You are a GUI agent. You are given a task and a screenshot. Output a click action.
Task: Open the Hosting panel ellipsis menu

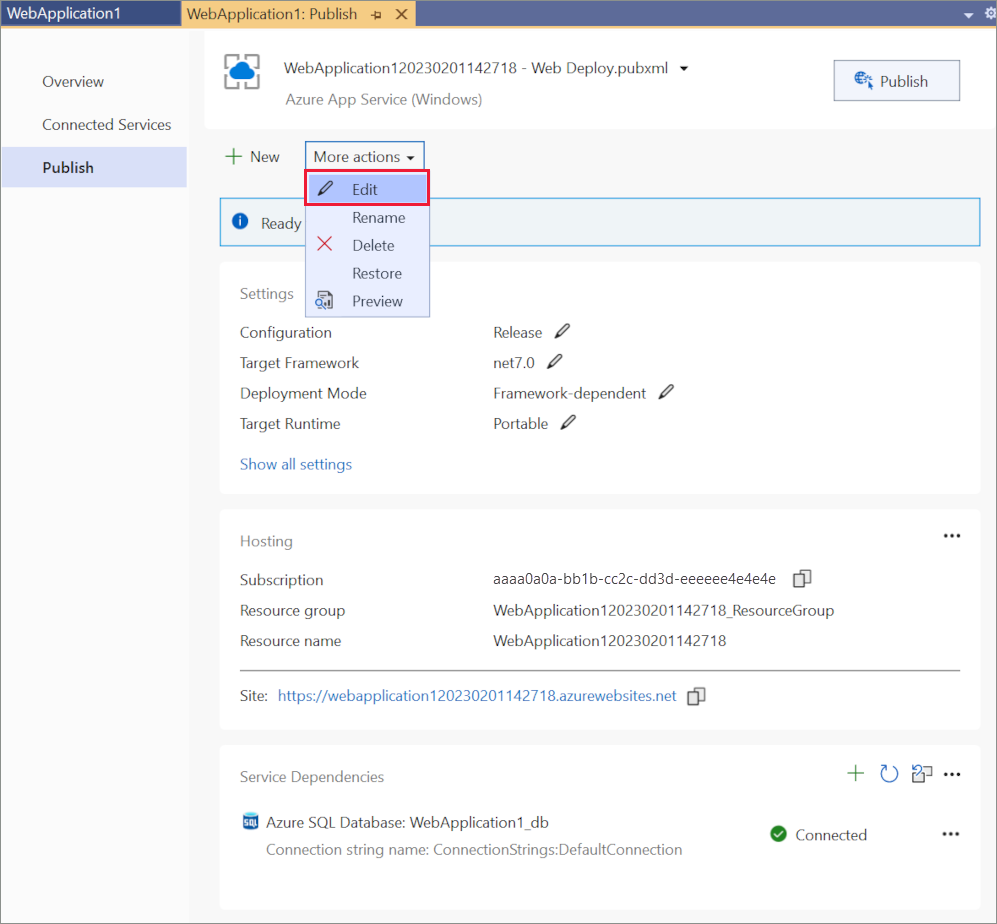(951, 536)
